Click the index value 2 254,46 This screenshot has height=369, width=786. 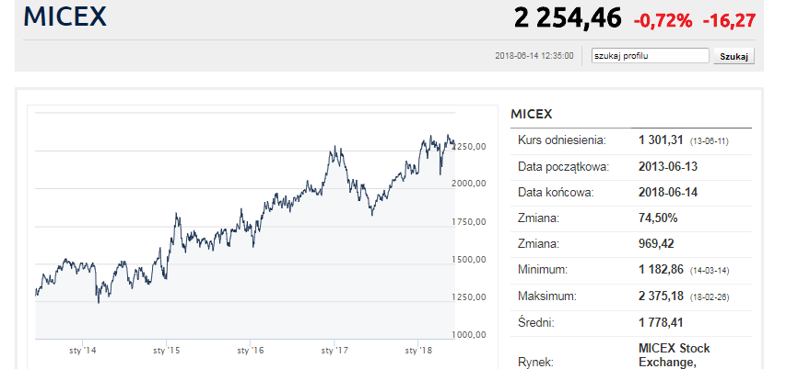point(567,19)
